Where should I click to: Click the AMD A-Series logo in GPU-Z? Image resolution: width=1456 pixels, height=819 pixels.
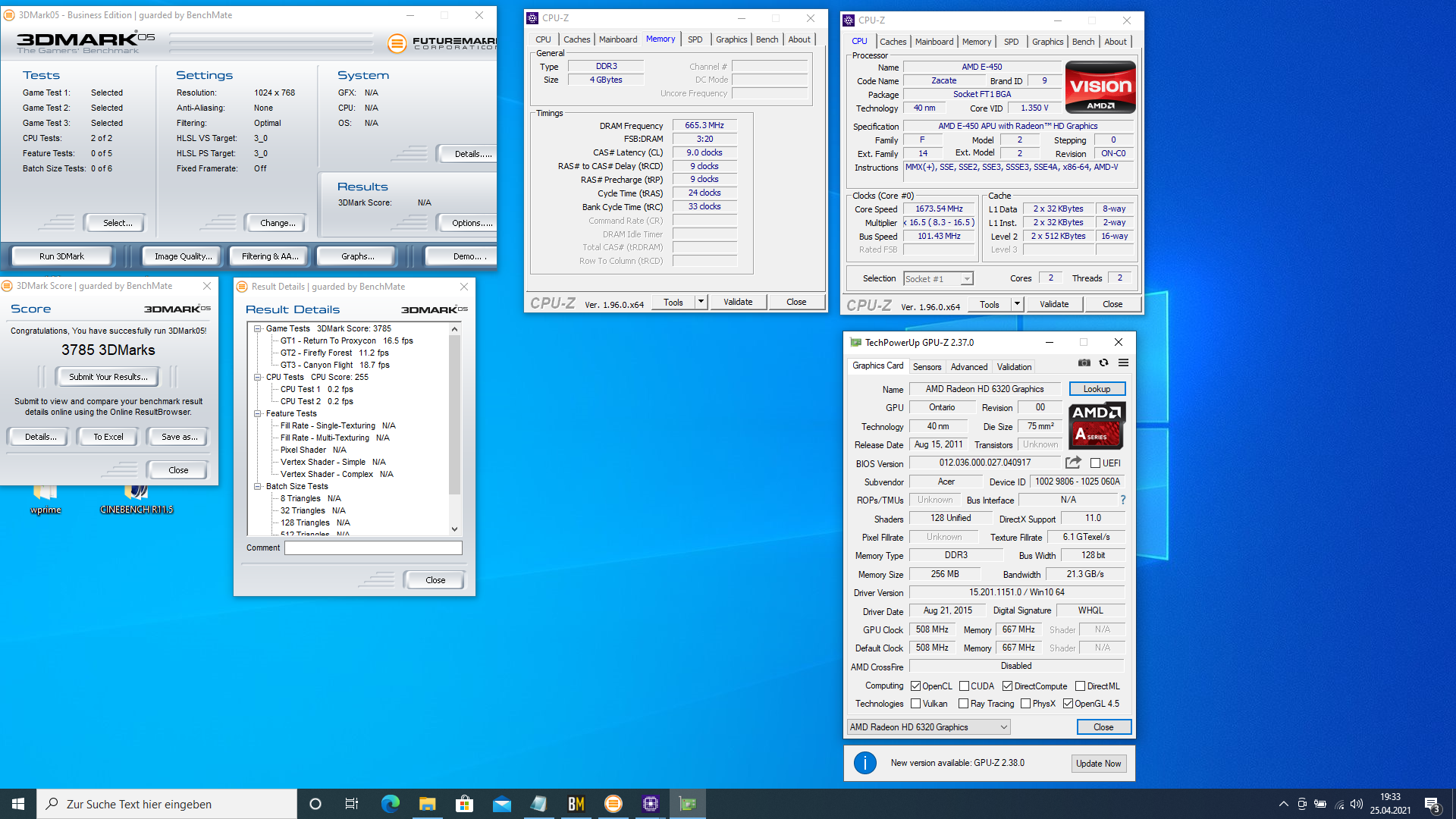click(1097, 425)
